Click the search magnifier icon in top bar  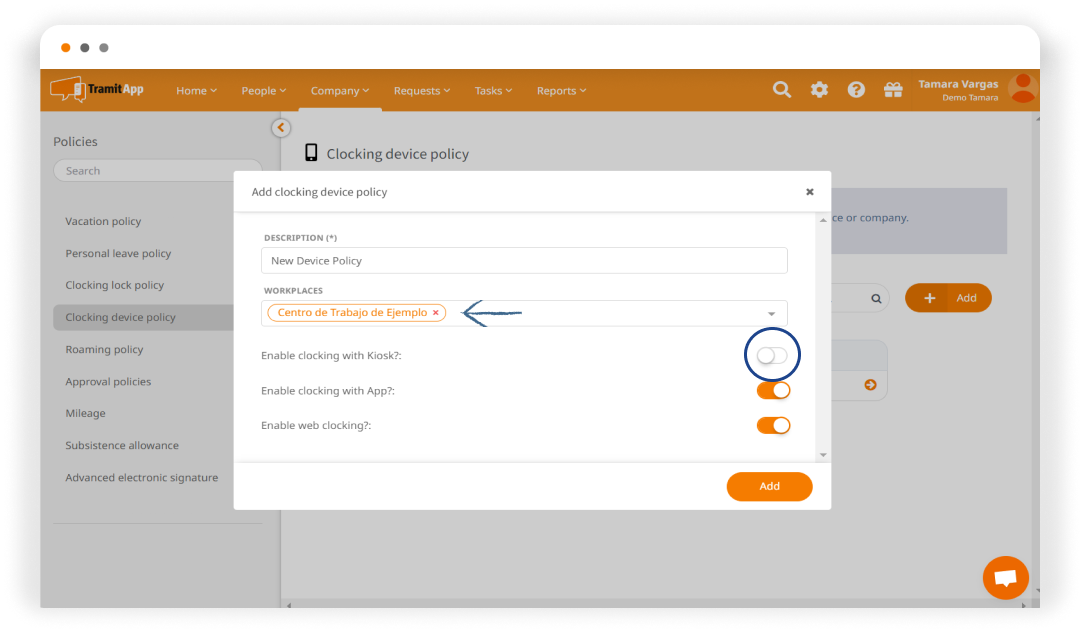pyautogui.click(x=782, y=90)
